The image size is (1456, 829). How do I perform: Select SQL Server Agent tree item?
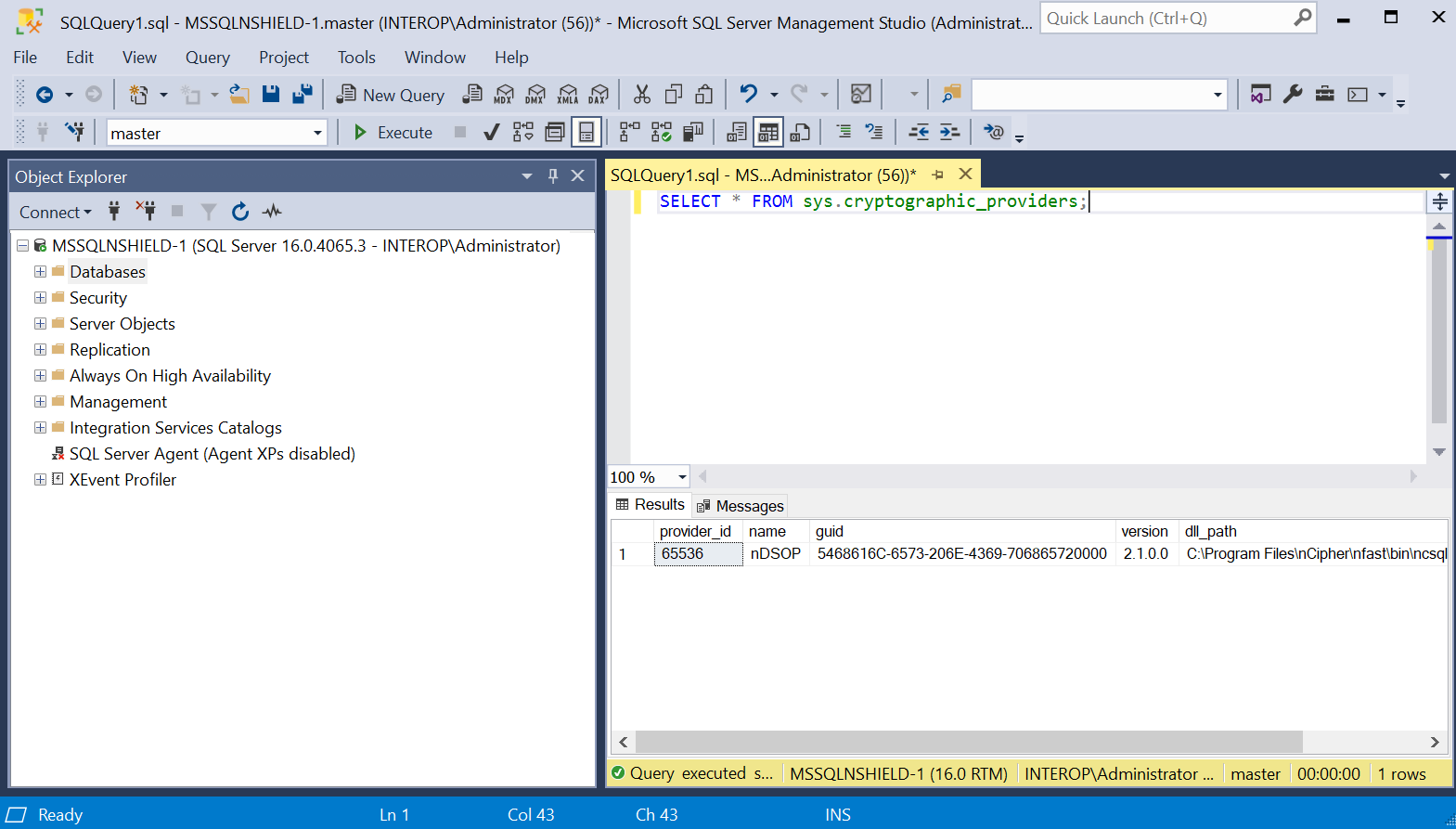point(212,453)
